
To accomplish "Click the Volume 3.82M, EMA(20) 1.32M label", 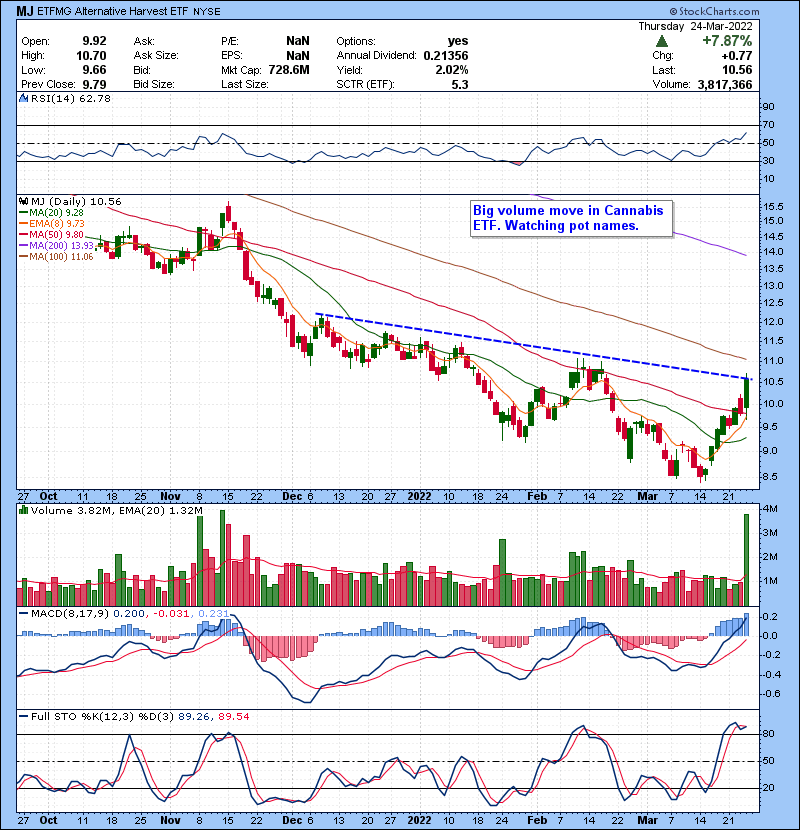I will click(x=116, y=510).
